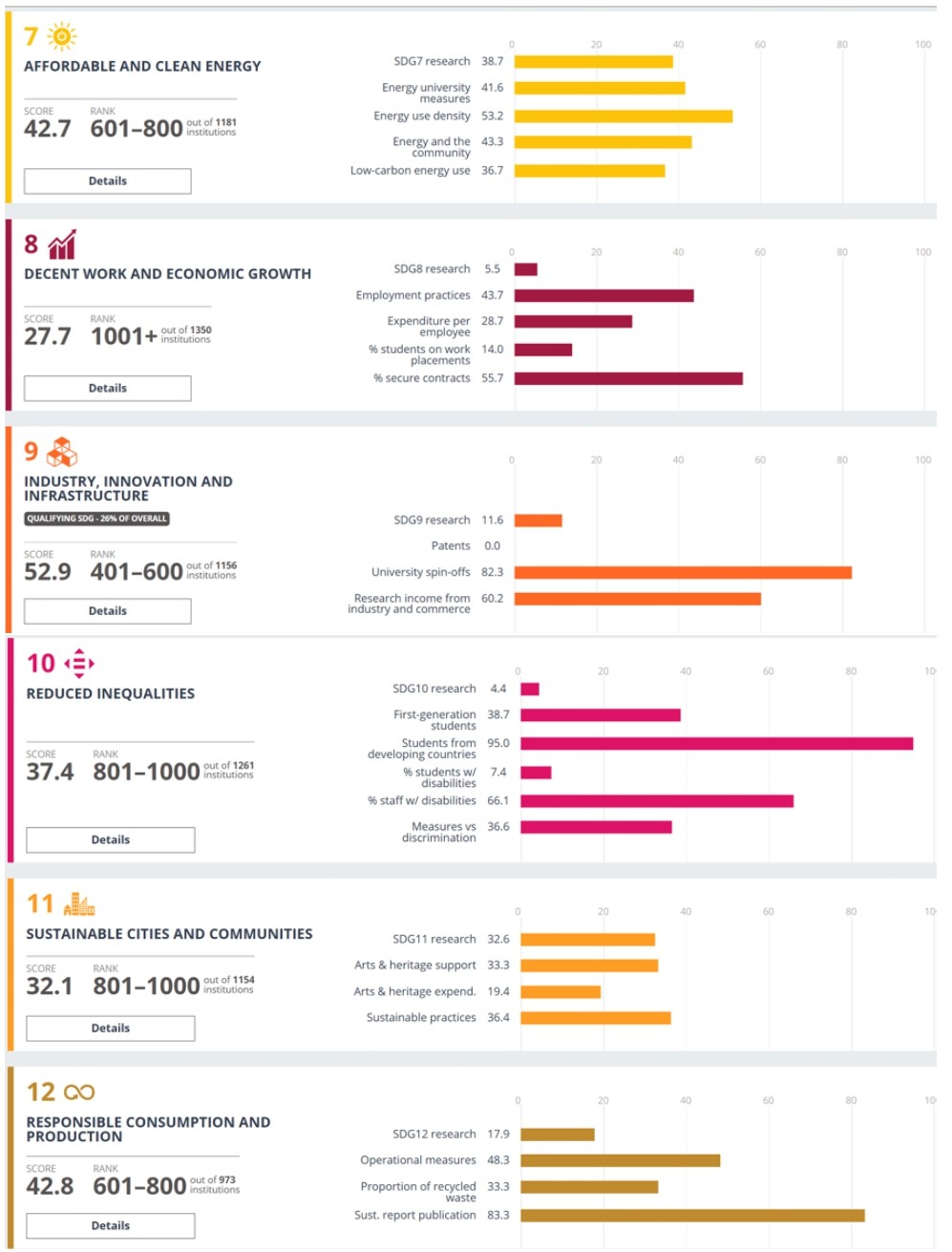Image resolution: width=952 pixels, height=1252 pixels.
Task: Click the growth chart icon for SDG 8
Action: [x=62, y=245]
